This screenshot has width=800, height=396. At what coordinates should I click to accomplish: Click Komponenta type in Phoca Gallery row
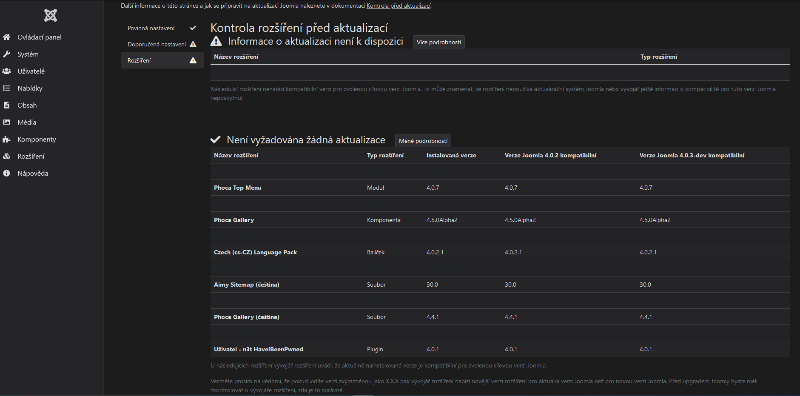[384, 220]
